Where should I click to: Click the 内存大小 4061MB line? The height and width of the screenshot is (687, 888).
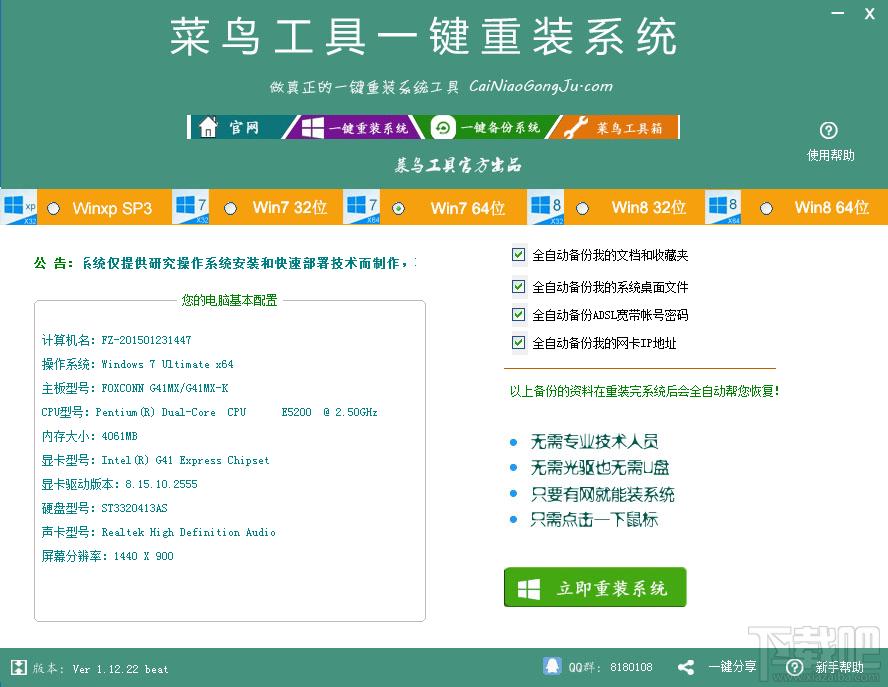tap(89, 436)
